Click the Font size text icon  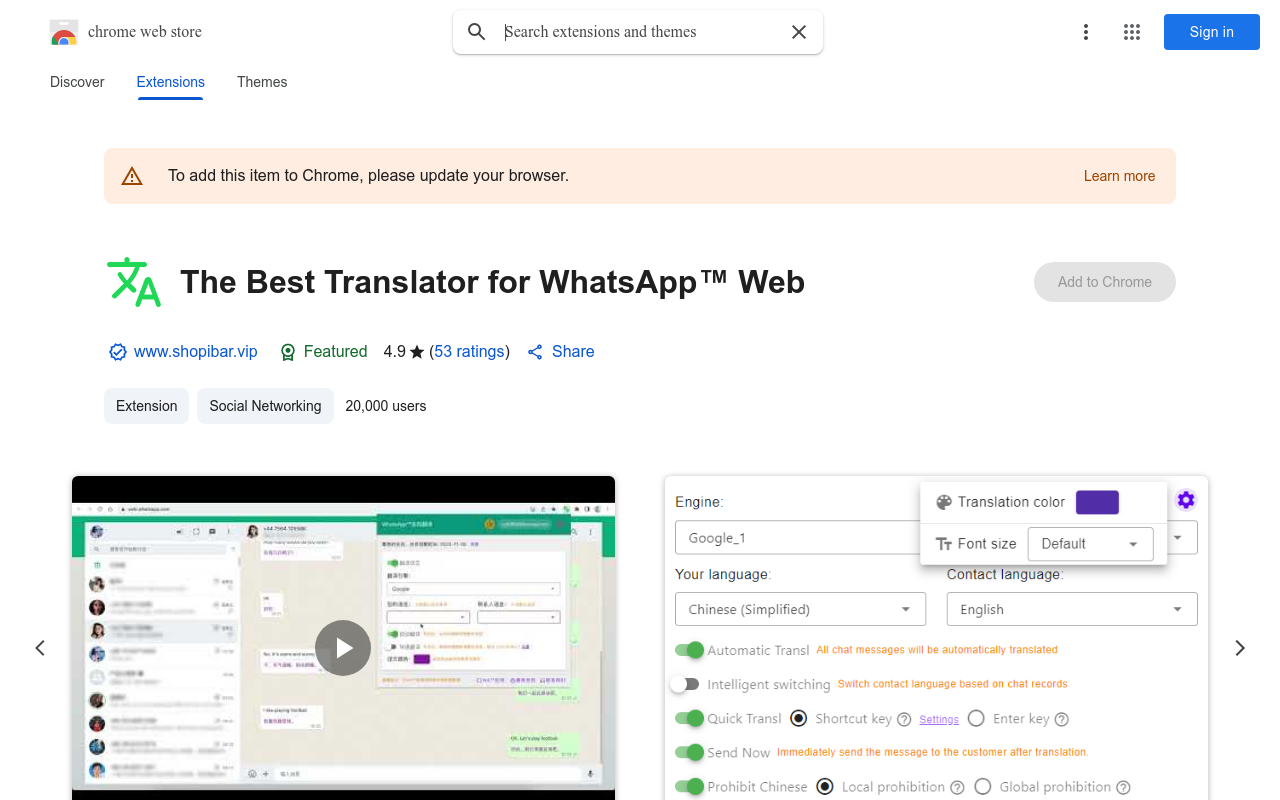click(944, 544)
